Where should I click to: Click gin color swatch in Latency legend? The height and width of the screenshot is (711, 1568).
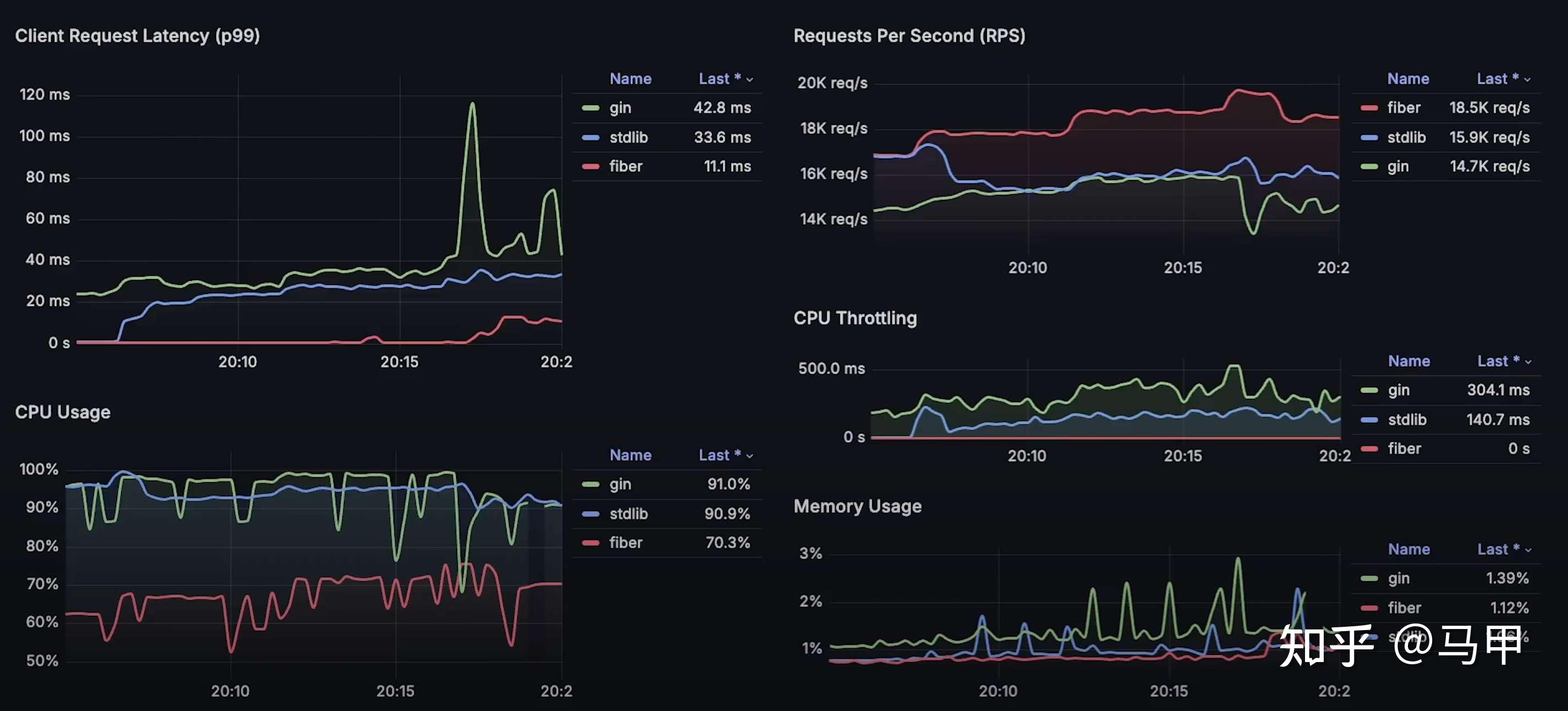[590, 108]
